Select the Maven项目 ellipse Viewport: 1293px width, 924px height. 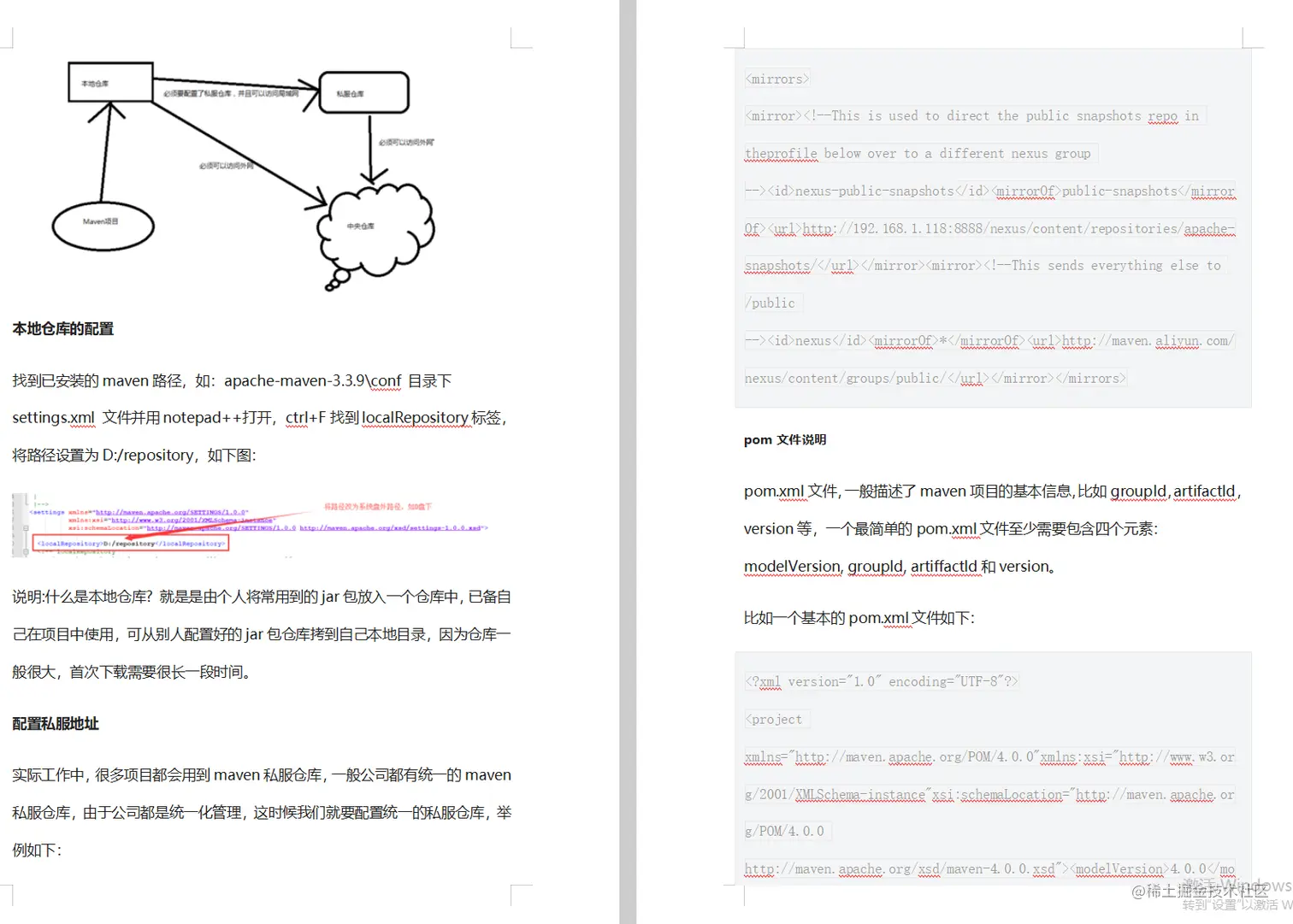103,224
